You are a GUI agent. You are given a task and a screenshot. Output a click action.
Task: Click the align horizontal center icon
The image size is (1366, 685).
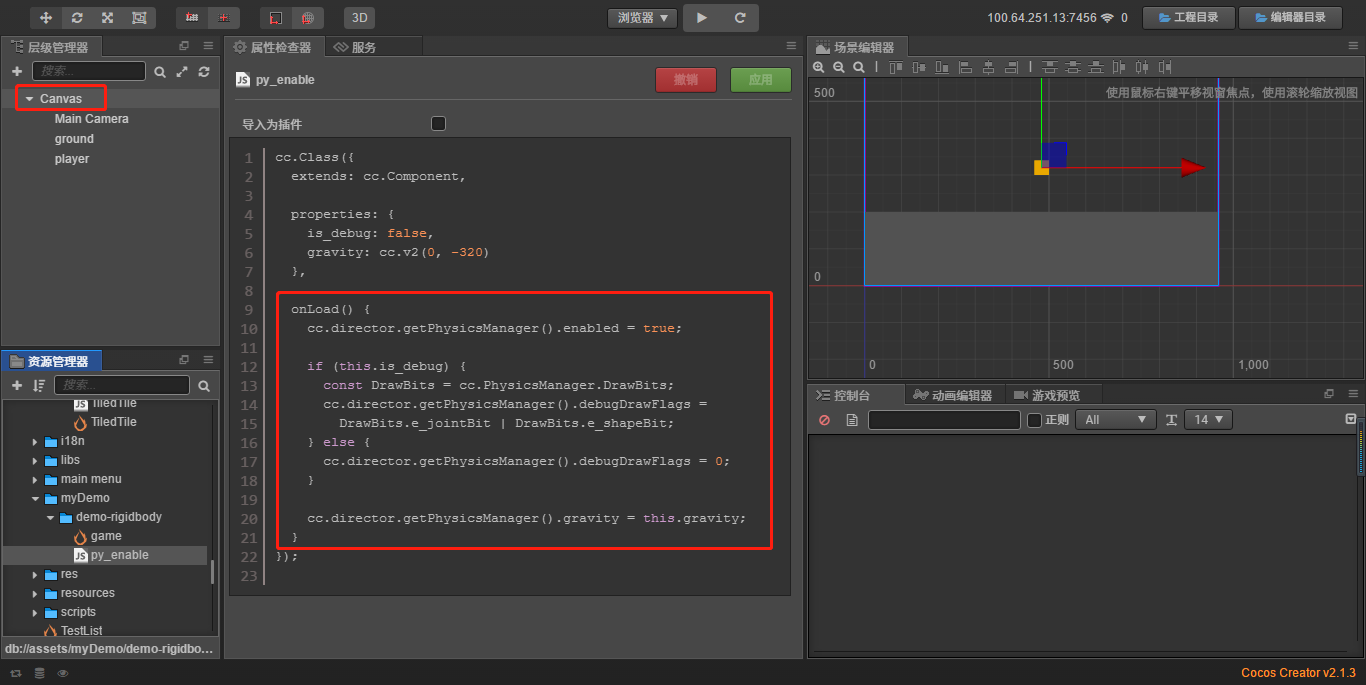(988, 67)
